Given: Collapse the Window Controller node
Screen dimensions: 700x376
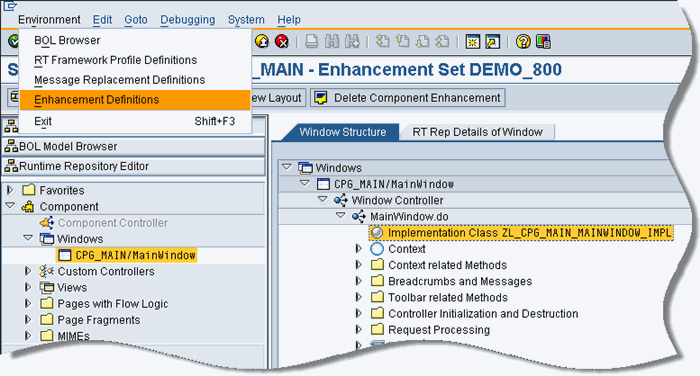Looking at the screenshot, I should pyautogui.click(x=323, y=200).
